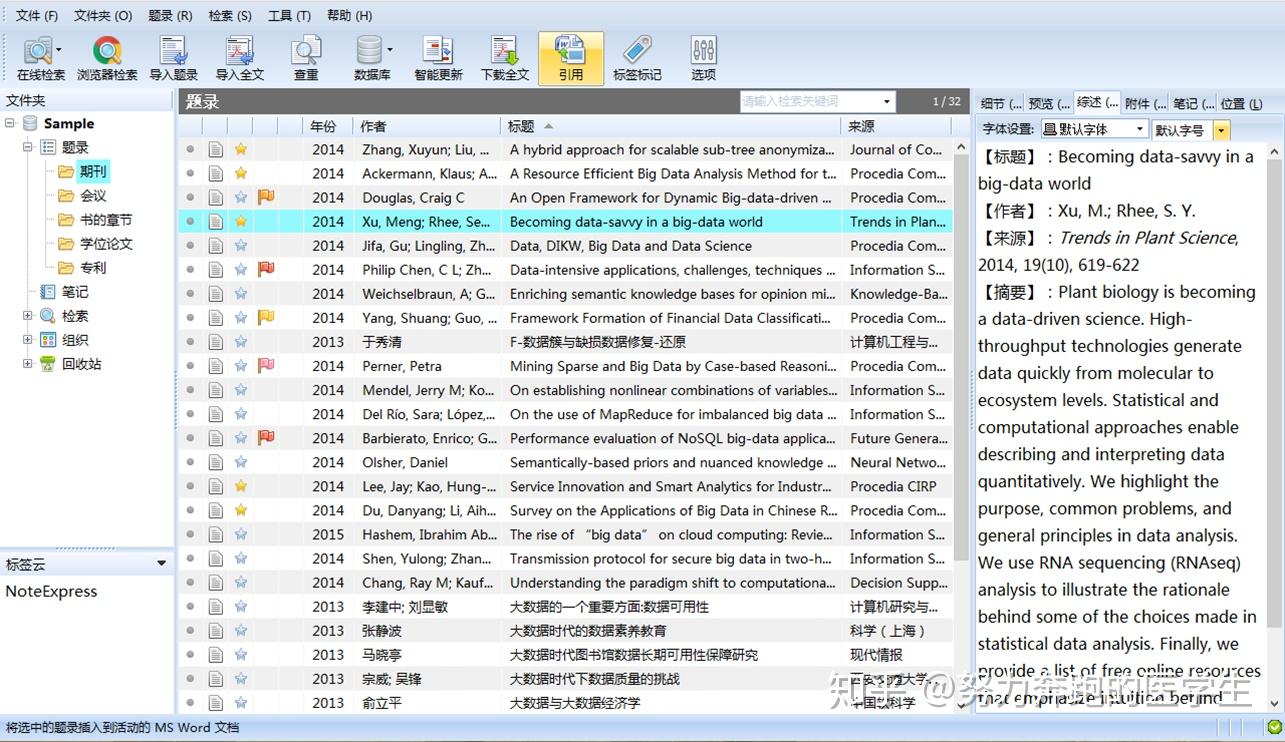Open the 默认字号 font size dropdown
Viewport: 1285px width, 742px height.
point(1221,130)
